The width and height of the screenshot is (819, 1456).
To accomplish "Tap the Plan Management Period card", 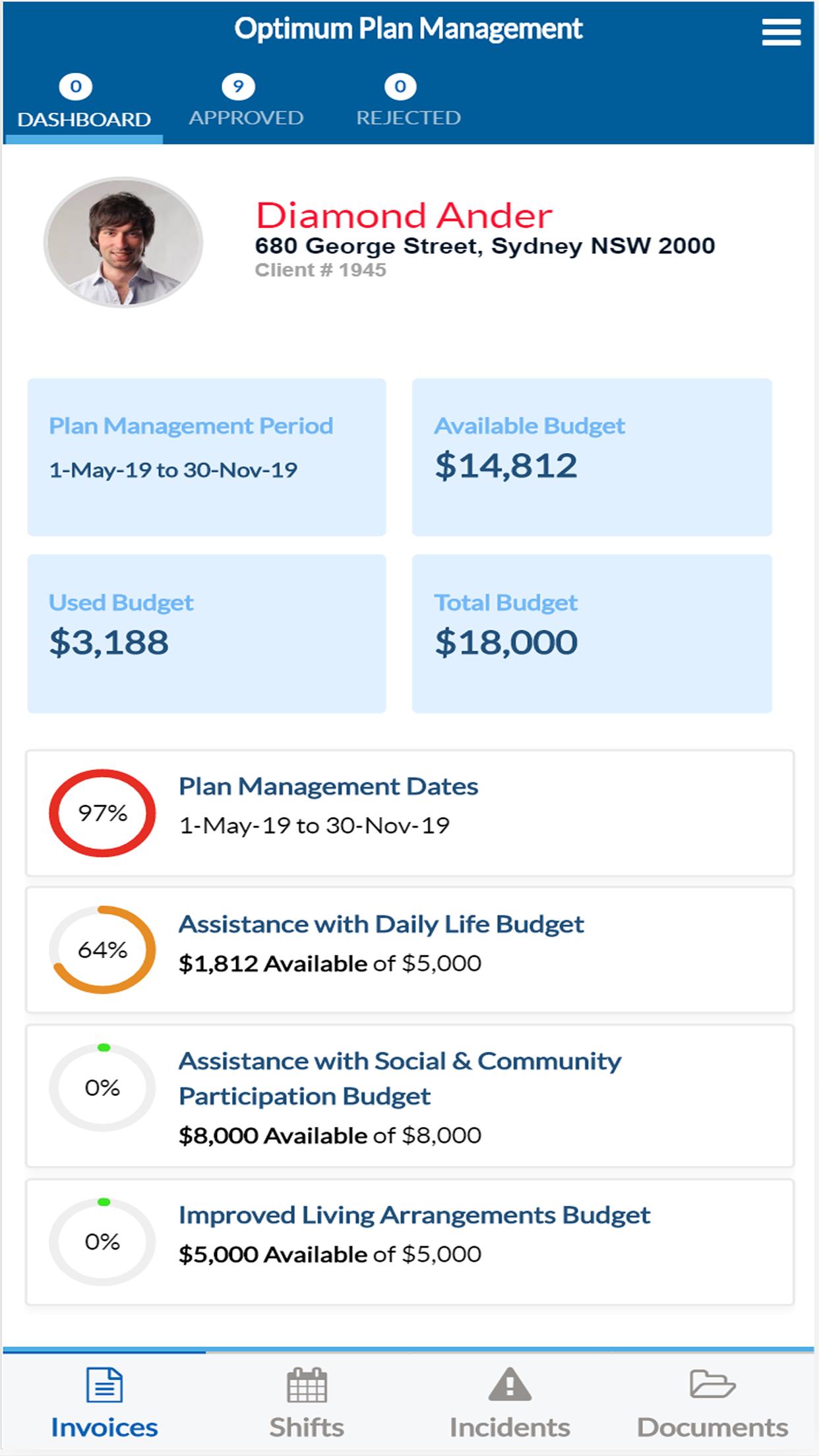I will [206, 457].
